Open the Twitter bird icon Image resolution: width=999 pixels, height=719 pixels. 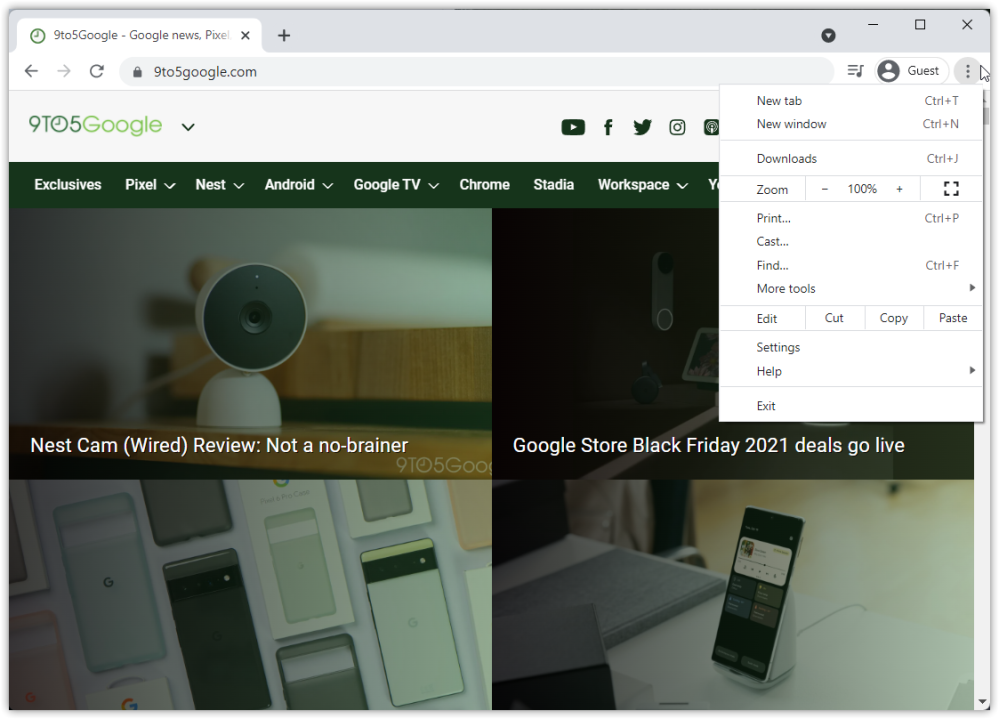click(x=642, y=127)
